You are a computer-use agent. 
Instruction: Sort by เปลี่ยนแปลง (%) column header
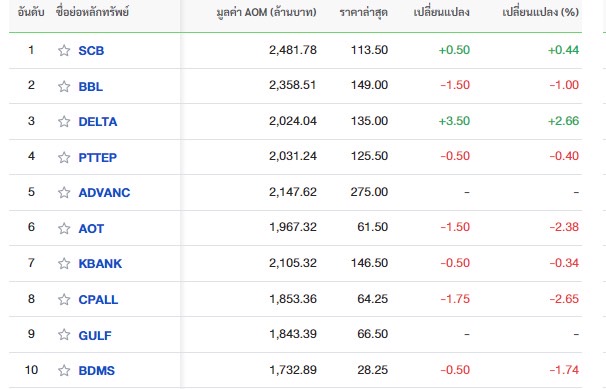540,12
